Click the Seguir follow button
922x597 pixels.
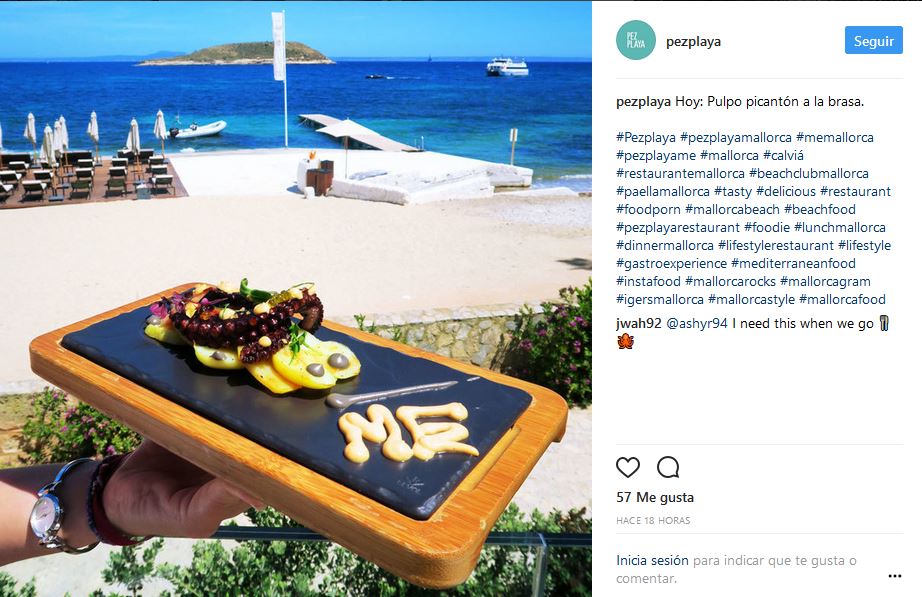(873, 41)
